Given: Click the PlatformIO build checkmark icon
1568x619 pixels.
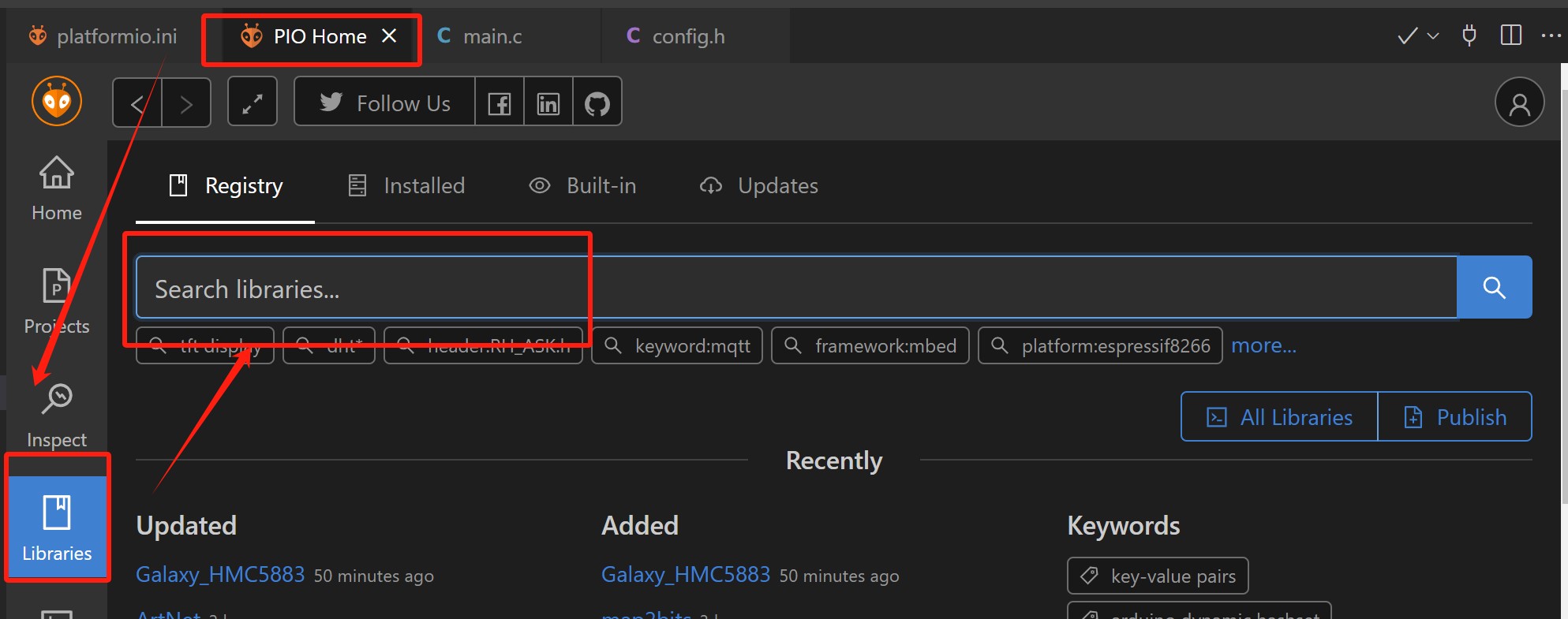Looking at the screenshot, I should 1407,36.
